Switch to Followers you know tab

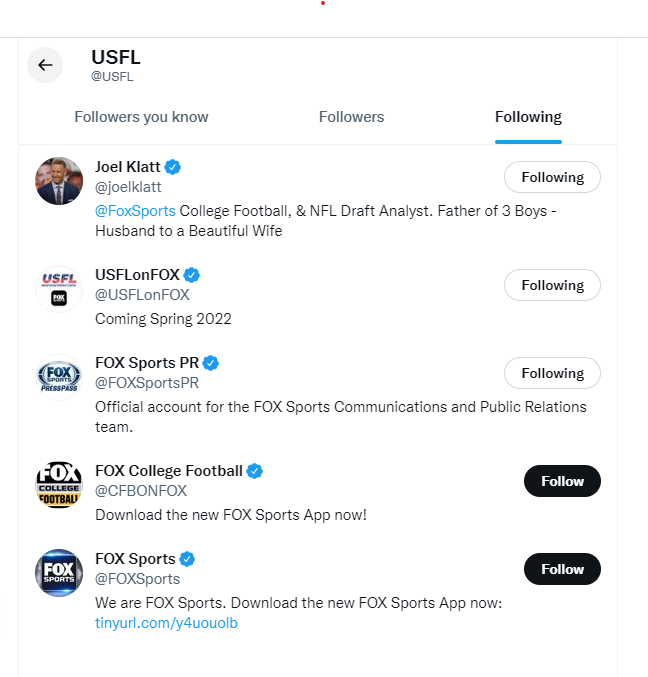pos(141,117)
